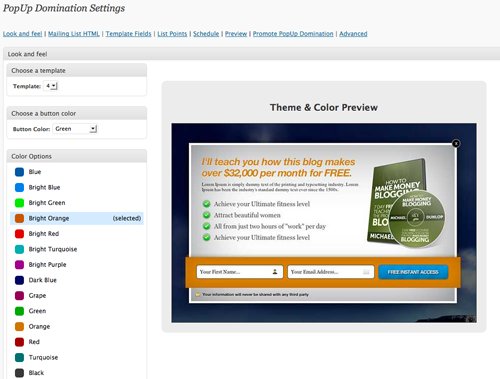The height and width of the screenshot is (379, 500).
Task: Click the first green checkmark bullet icon
Action: 207,204
